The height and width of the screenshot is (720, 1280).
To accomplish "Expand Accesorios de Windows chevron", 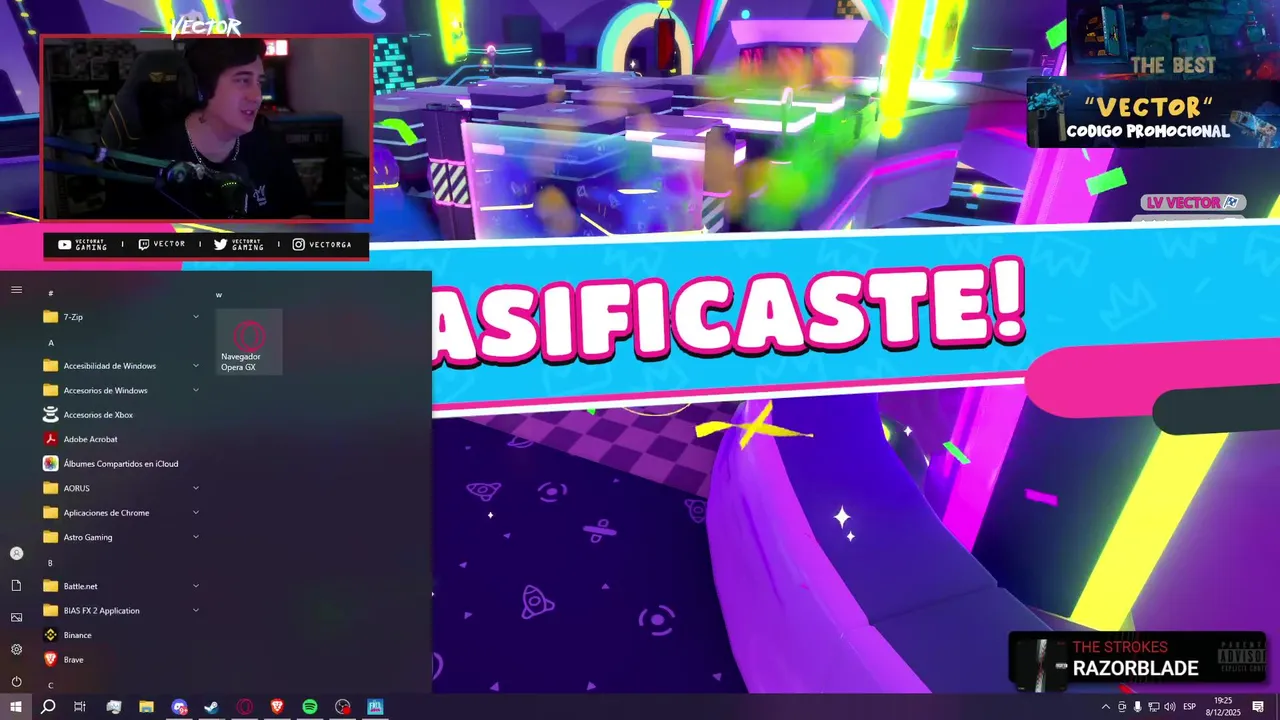I will pyautogui.click(x=196, y=391).
